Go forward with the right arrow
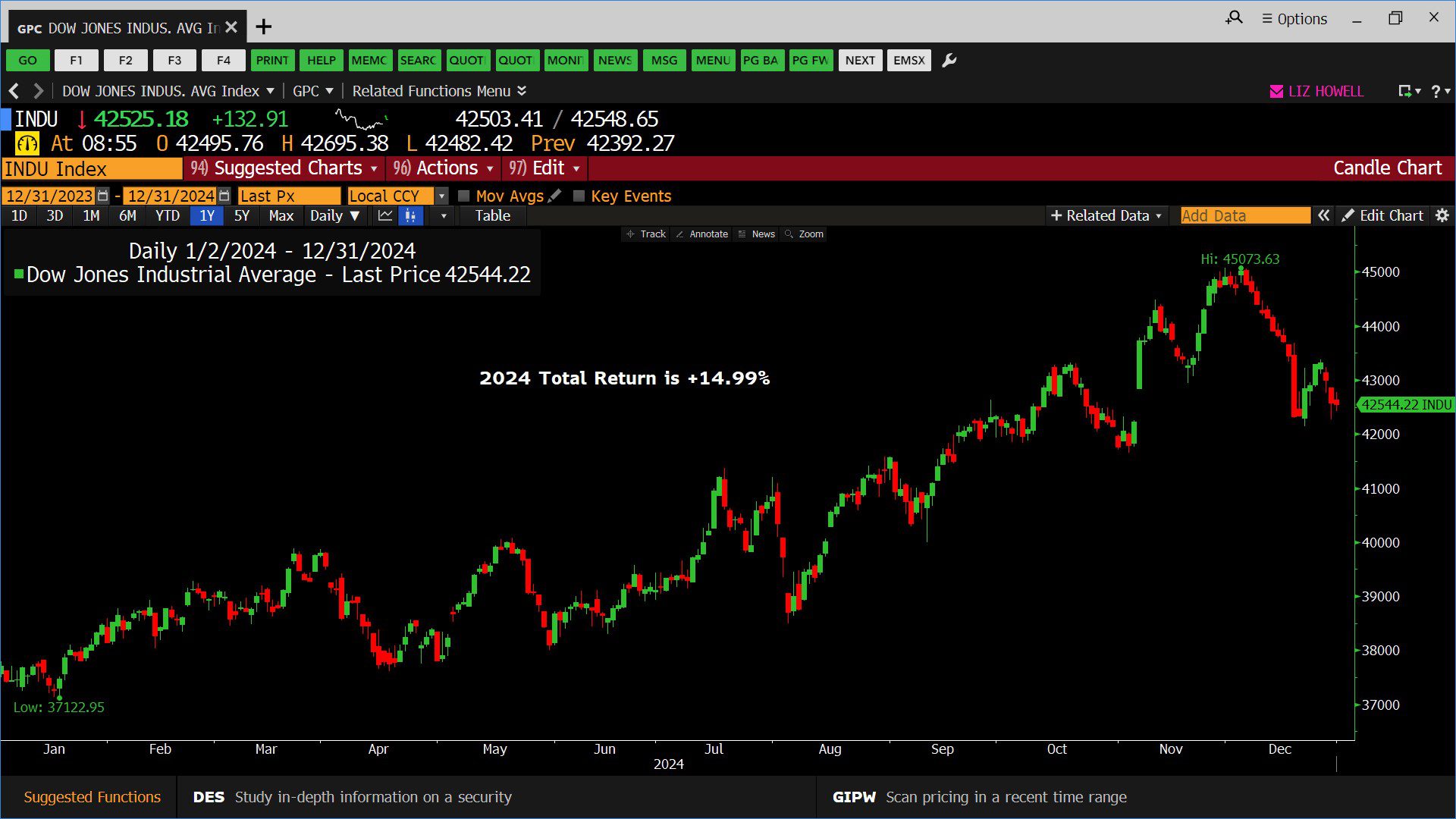The image size is (1456, 819). [38, 91]
